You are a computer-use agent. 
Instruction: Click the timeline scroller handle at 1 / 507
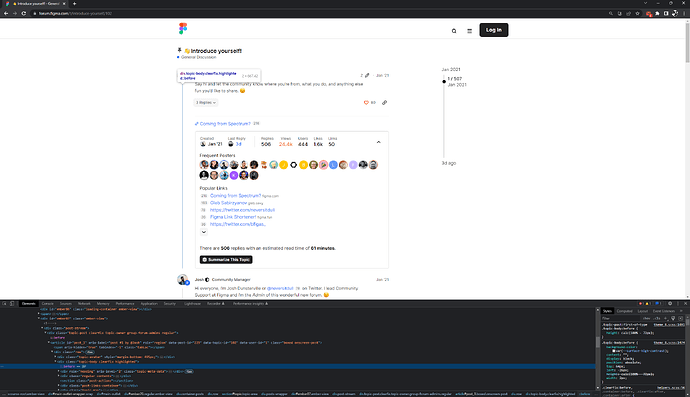444,81
